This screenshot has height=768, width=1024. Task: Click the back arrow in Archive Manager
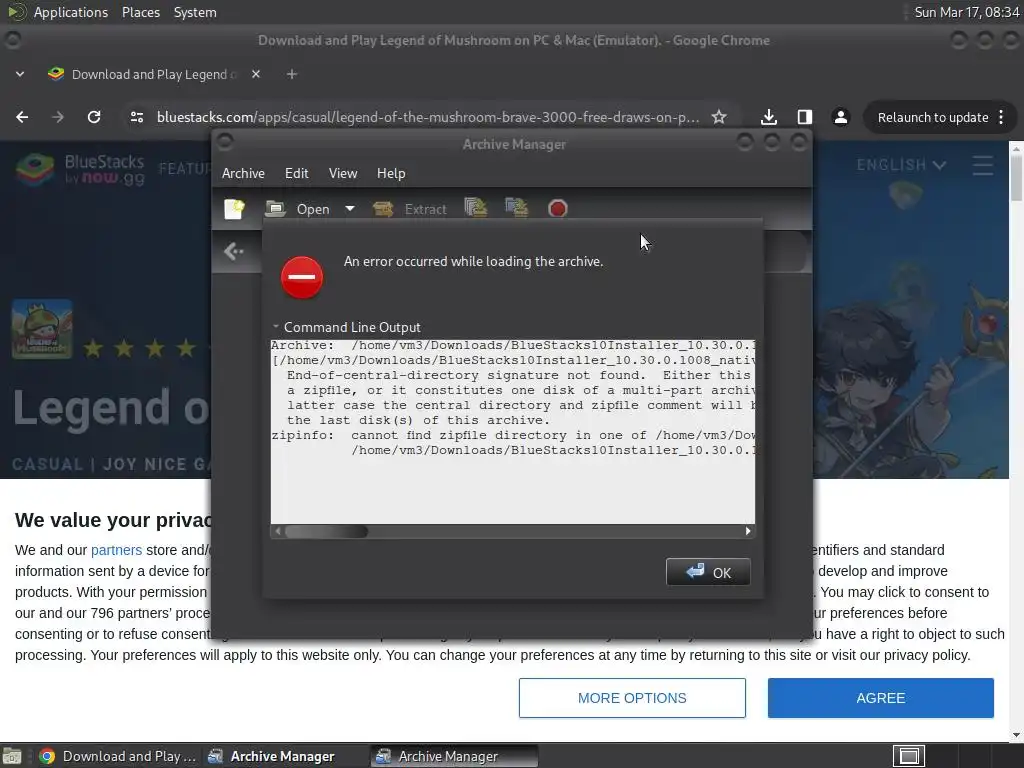pyautogui.click(x=233, y=251)
